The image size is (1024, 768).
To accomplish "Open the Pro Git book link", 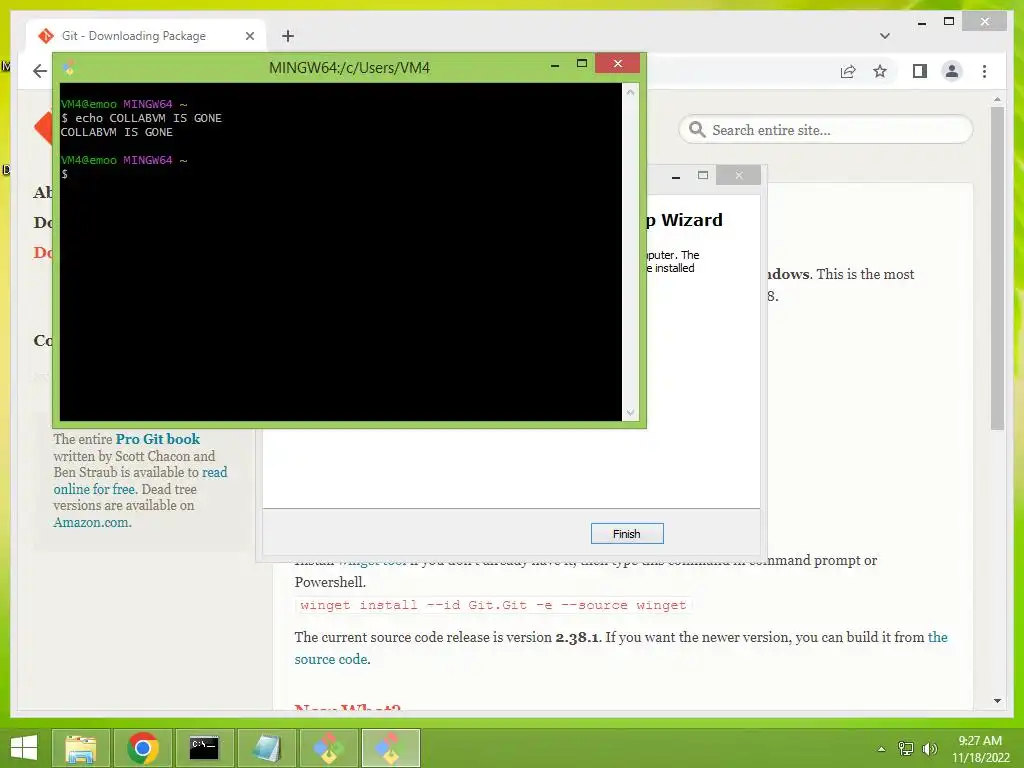I will [158, 439].
